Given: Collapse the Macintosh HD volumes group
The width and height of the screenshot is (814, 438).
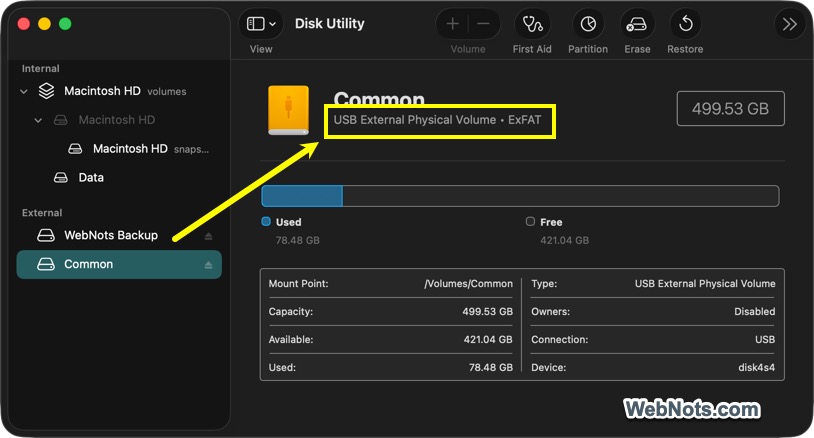Looking at the screenshot, I should (24, 91).
